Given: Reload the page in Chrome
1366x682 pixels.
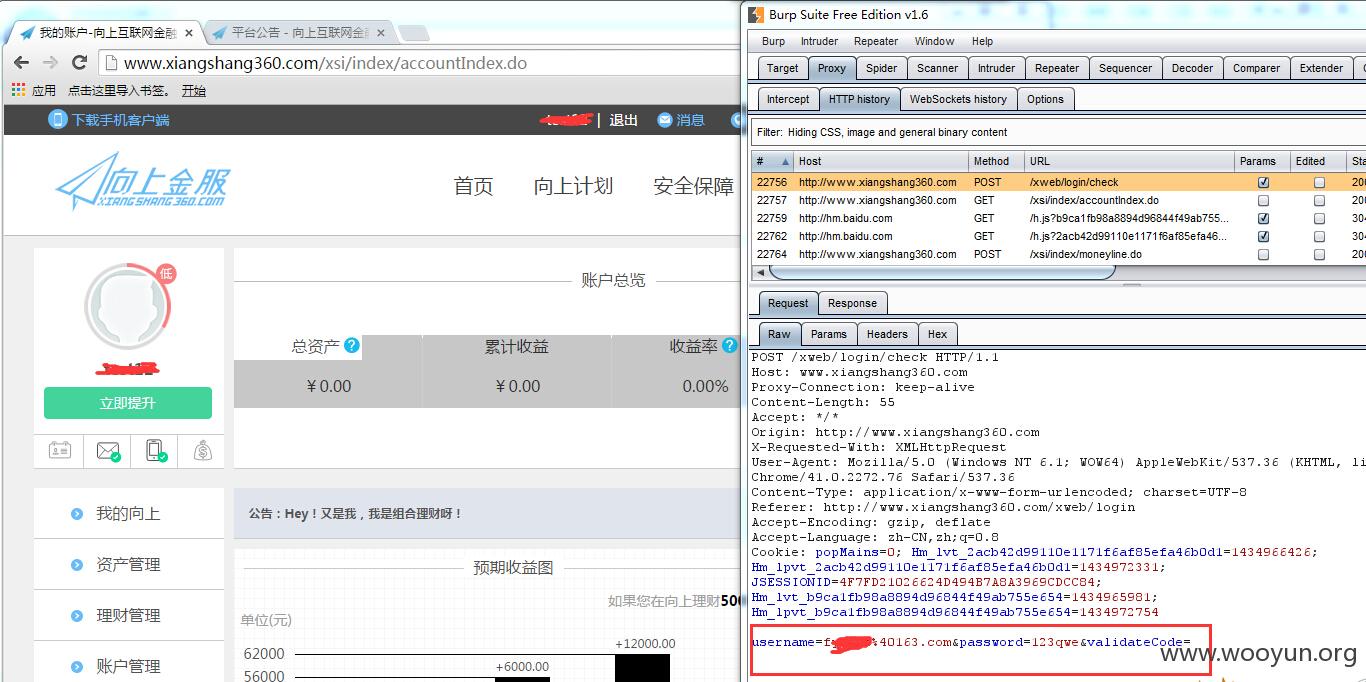Looking at the screenshot, I should (79, 63).
